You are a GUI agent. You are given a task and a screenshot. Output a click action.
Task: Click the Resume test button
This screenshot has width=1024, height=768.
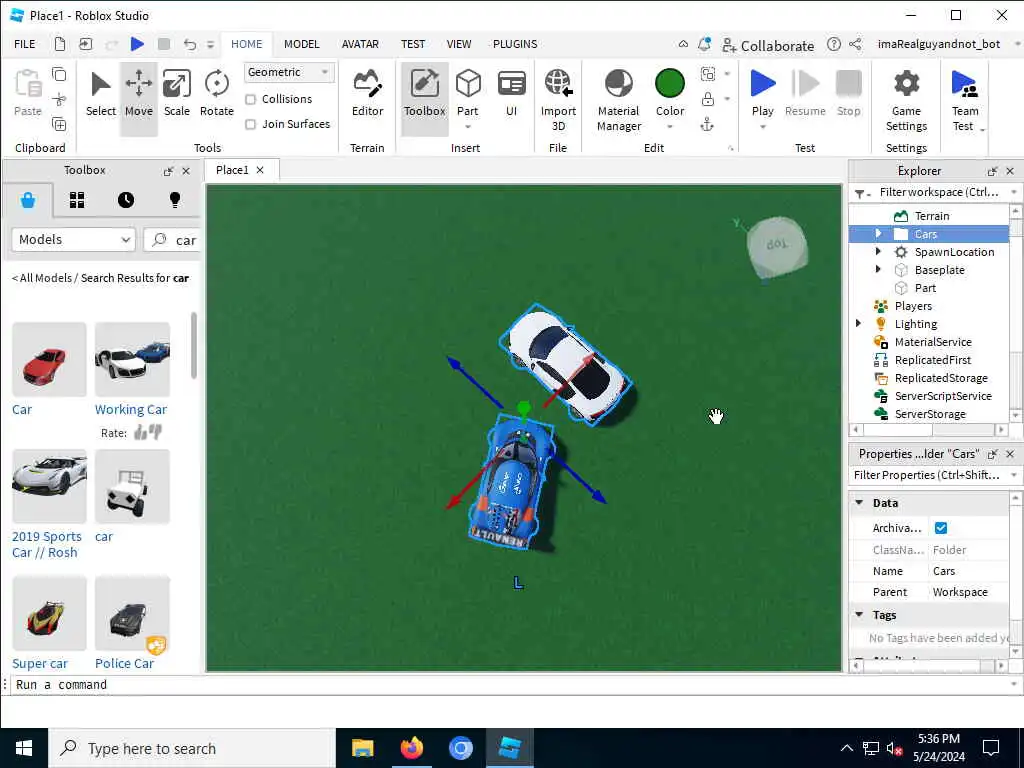[805, 95]
